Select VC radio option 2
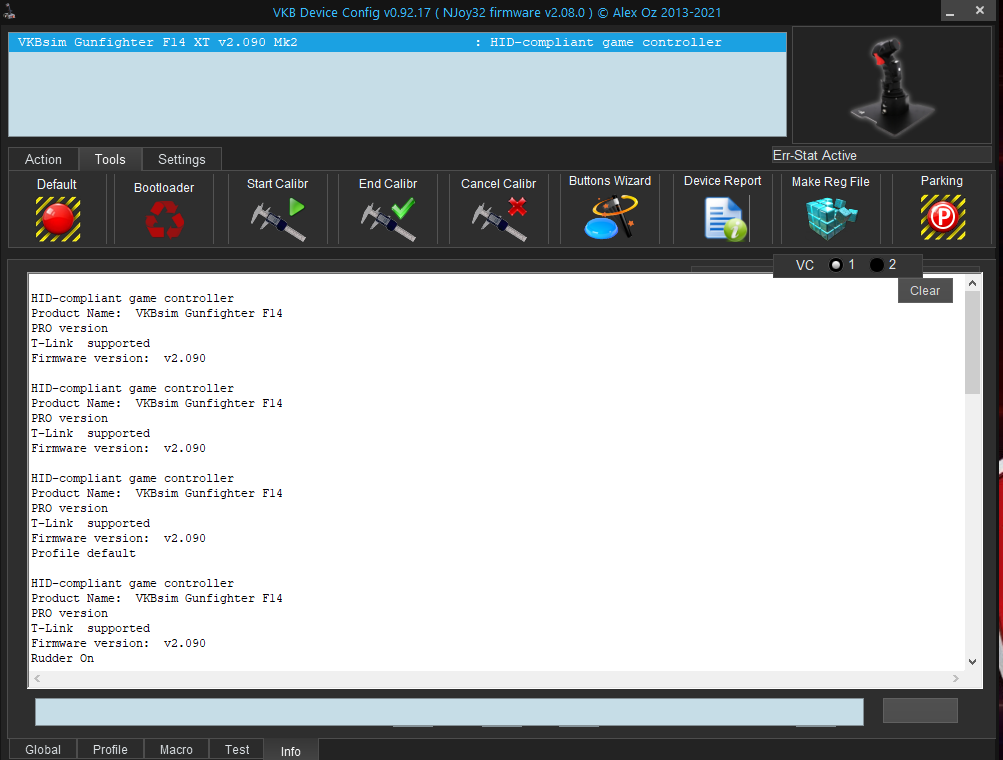This screenshot has height=760, width=1003. tap(877, 265)
